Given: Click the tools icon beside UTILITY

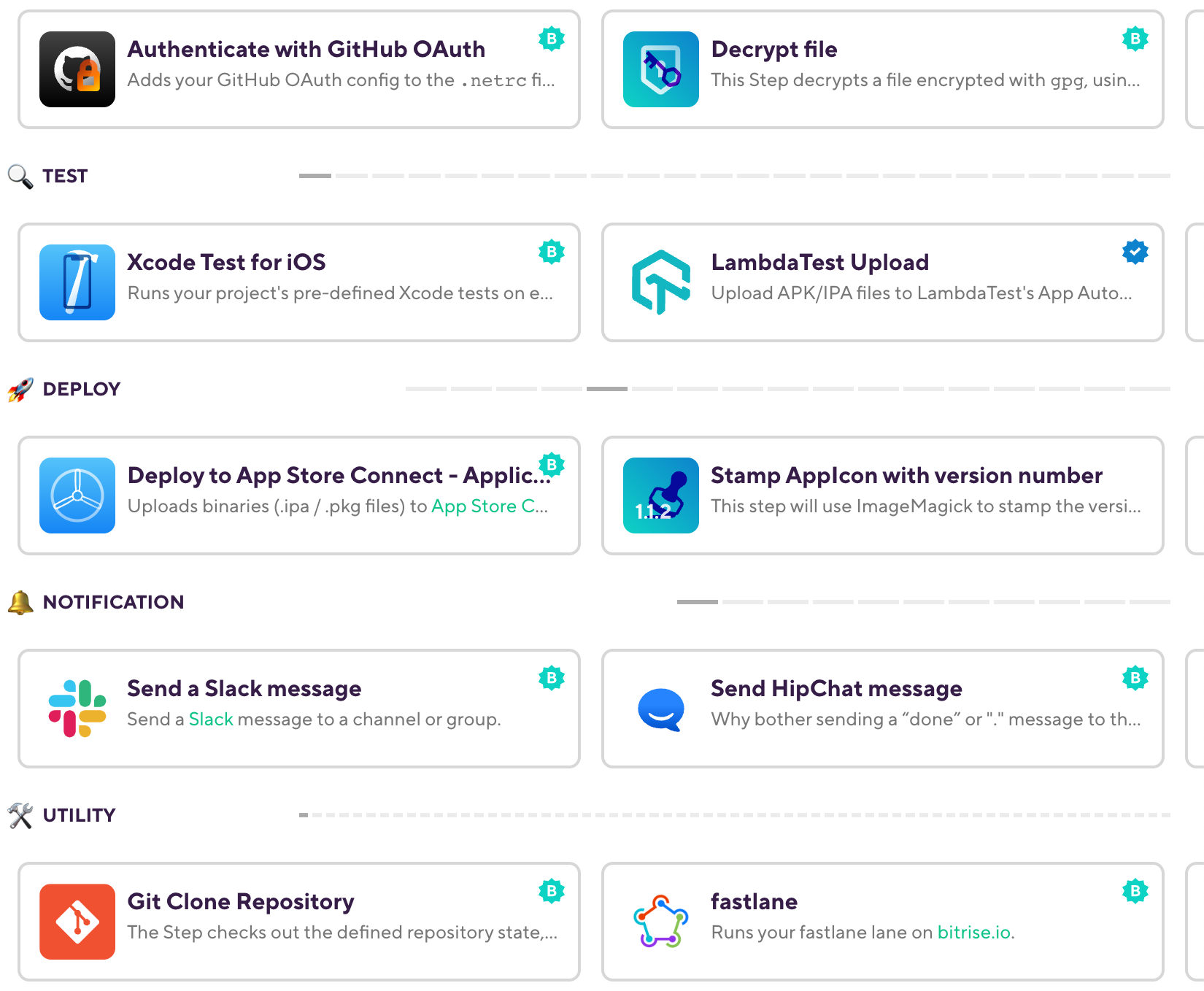Looking at the screenshot, I should pyautogui.click(x=20, y=815).
